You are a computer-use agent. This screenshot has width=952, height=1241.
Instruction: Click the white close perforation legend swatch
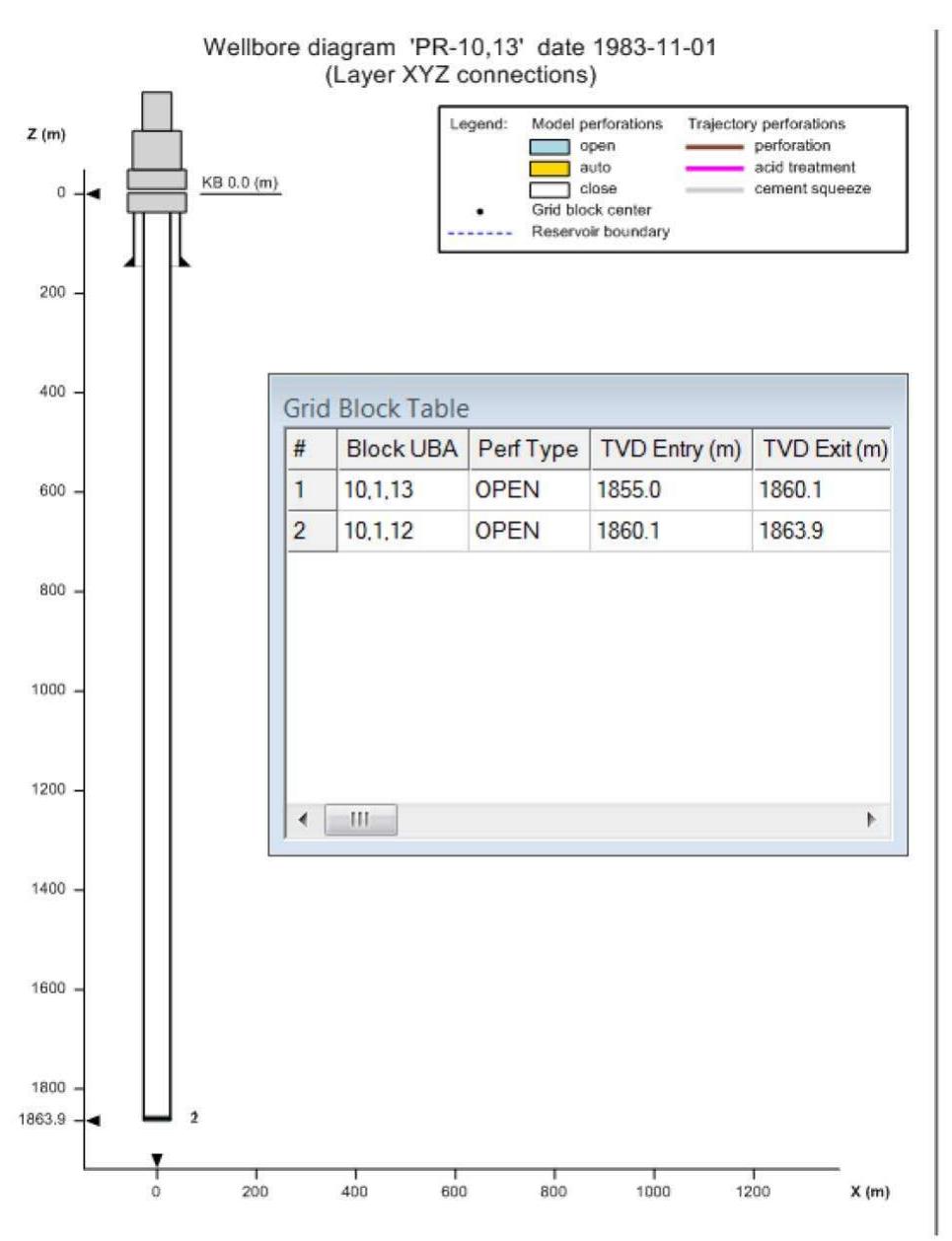coord(549,189)
